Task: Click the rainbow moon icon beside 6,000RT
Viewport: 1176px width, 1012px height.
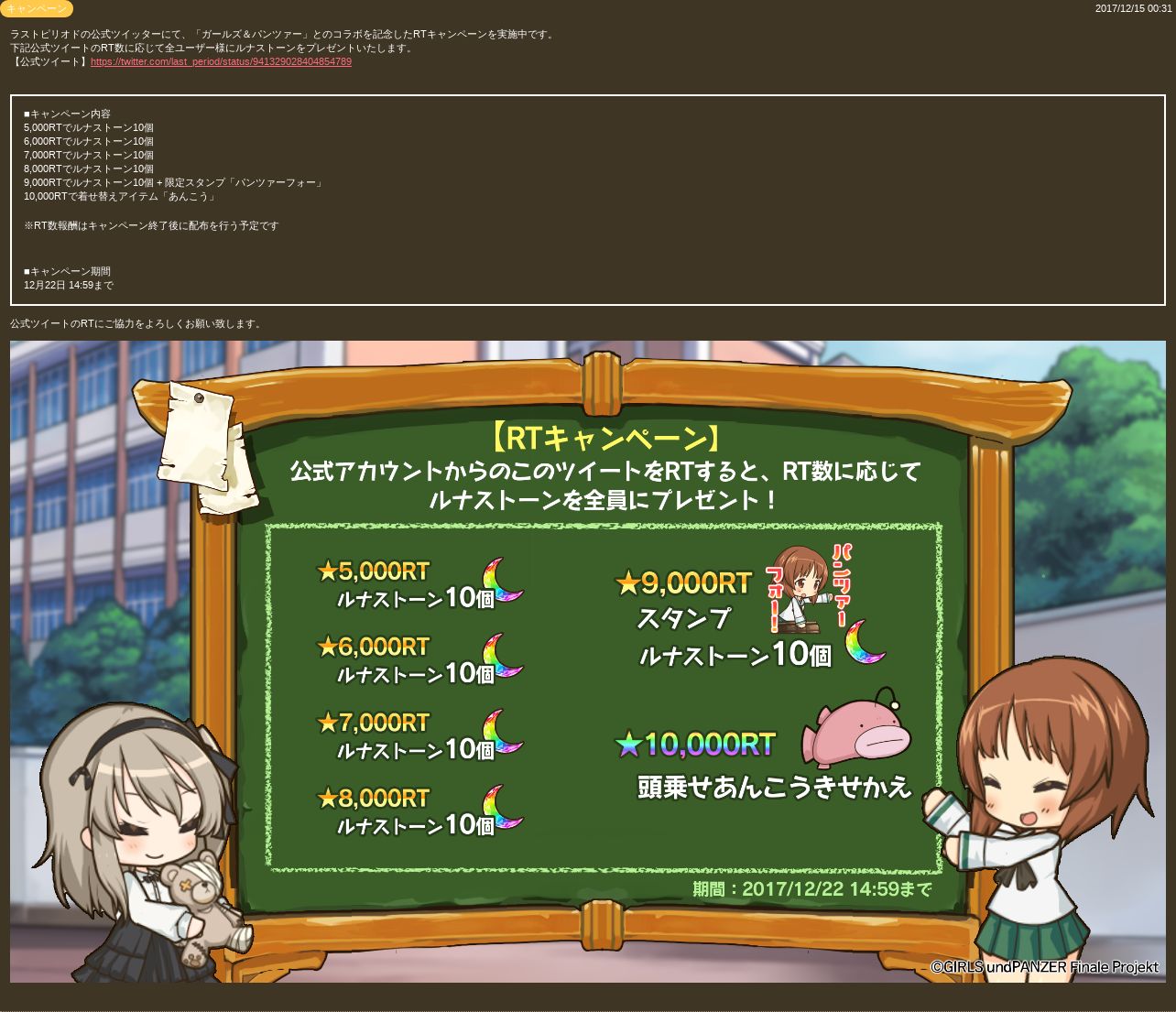Action: 502,656
